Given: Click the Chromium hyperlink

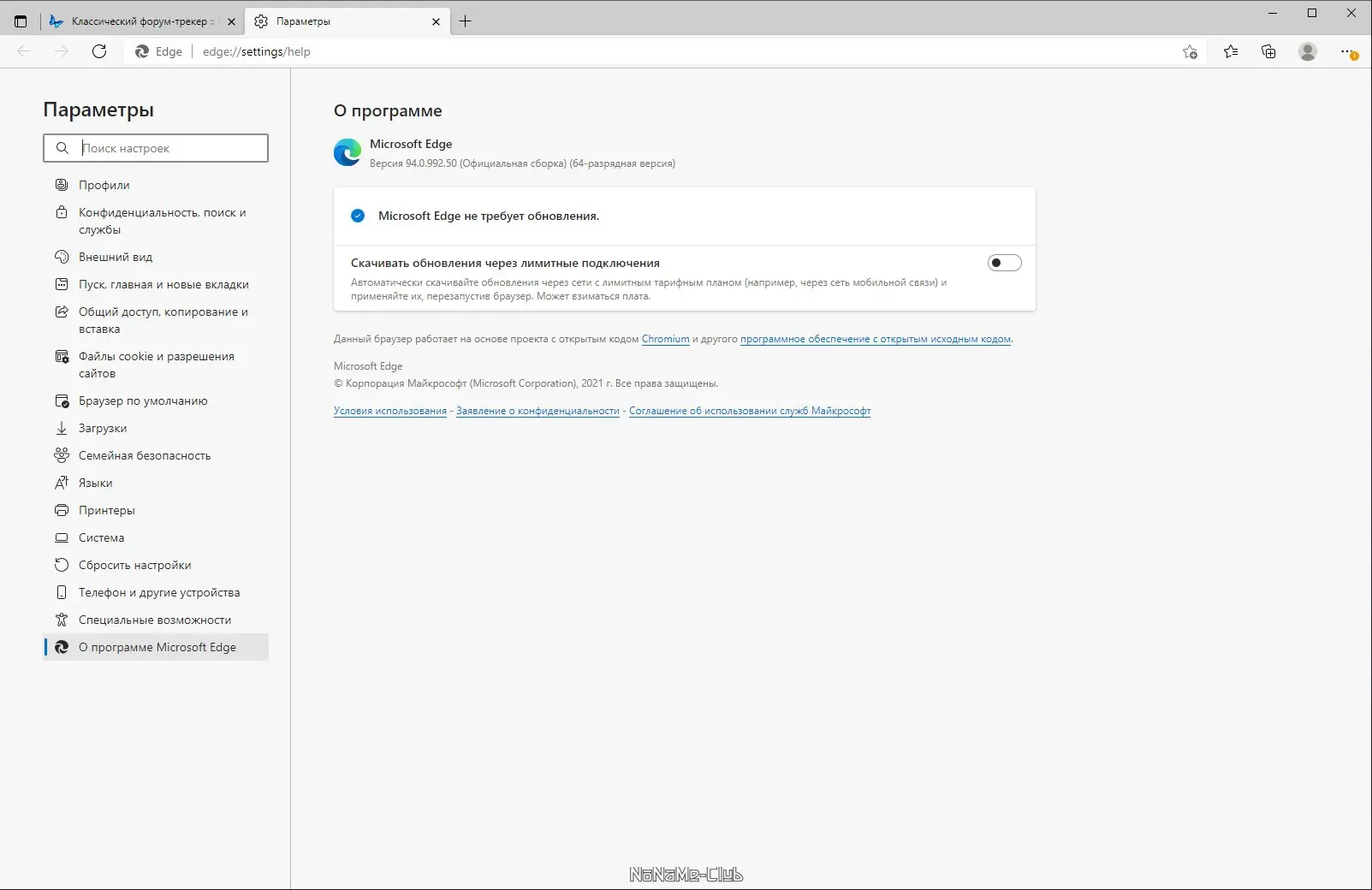Looking at the screenshot, I should 665,339.
